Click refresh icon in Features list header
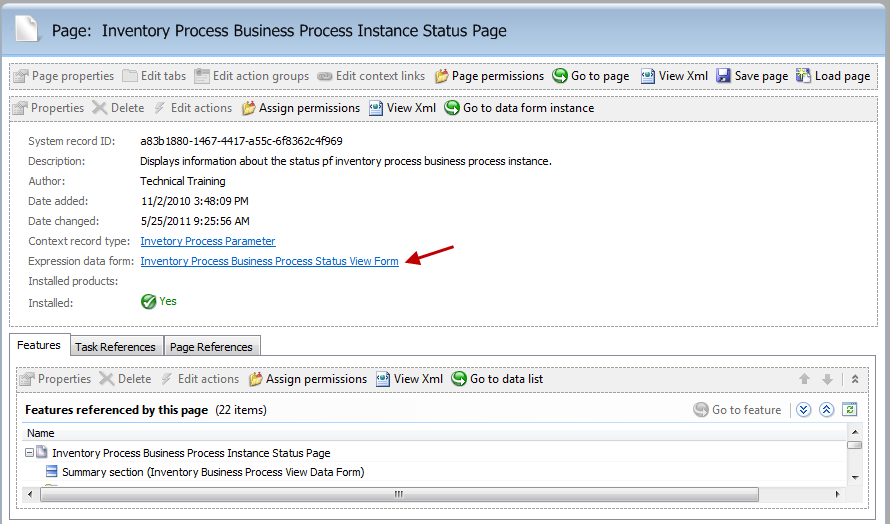This screenshot has width=890, height=524. pyautogui.click(x=849, y=409)
